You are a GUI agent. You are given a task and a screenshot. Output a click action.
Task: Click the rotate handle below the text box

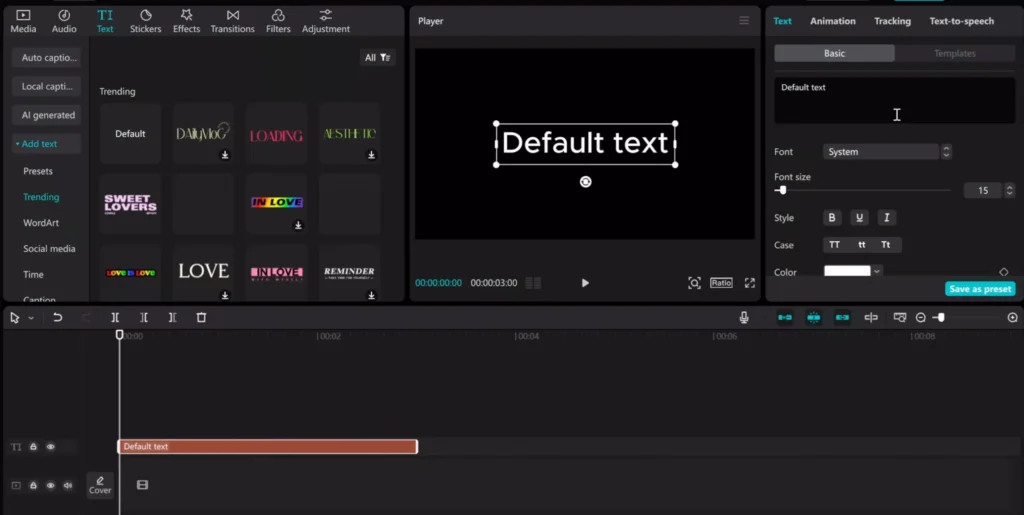(586, 182)
